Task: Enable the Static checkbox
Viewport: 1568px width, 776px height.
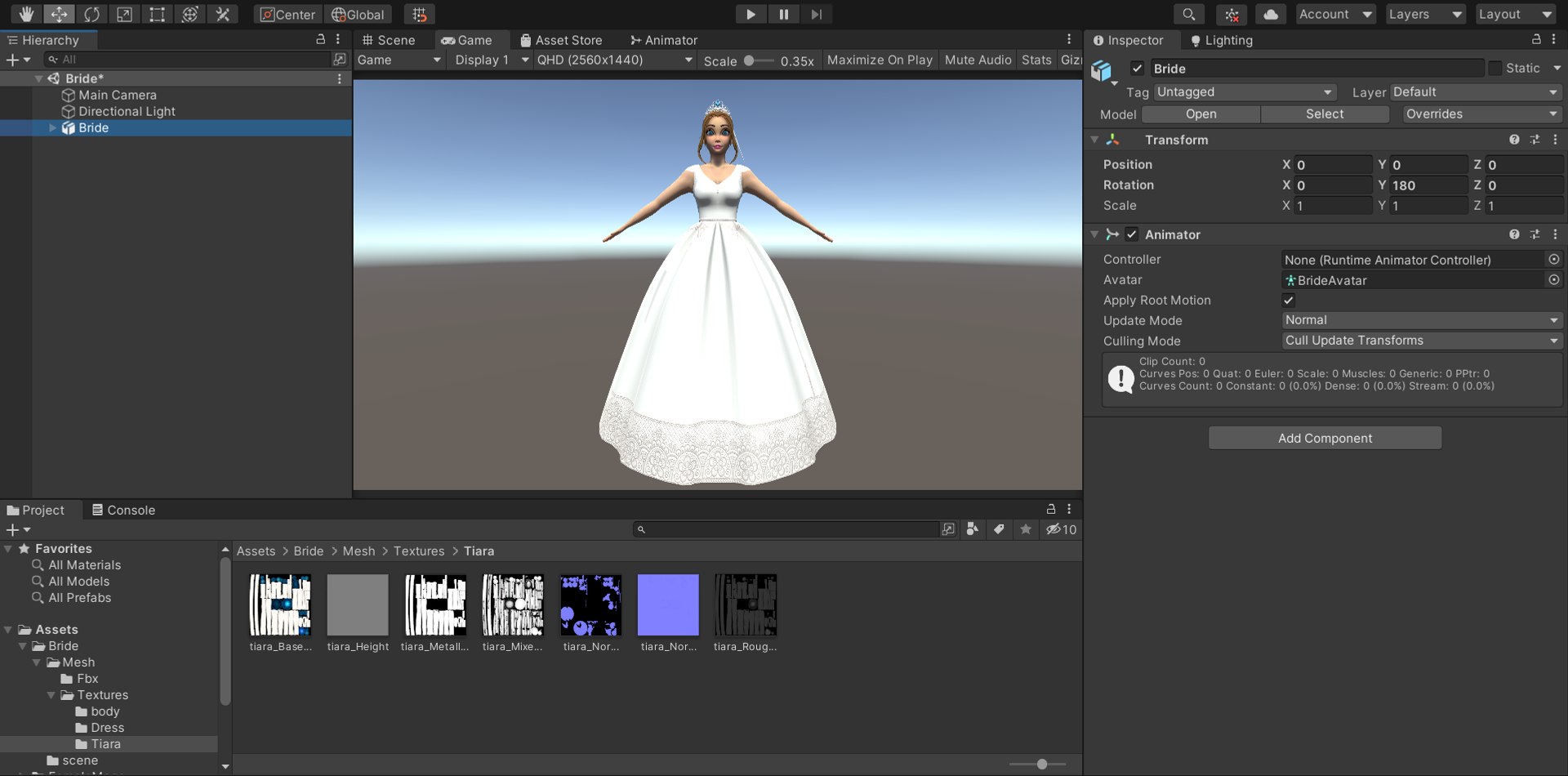Action: [1495, 69]
